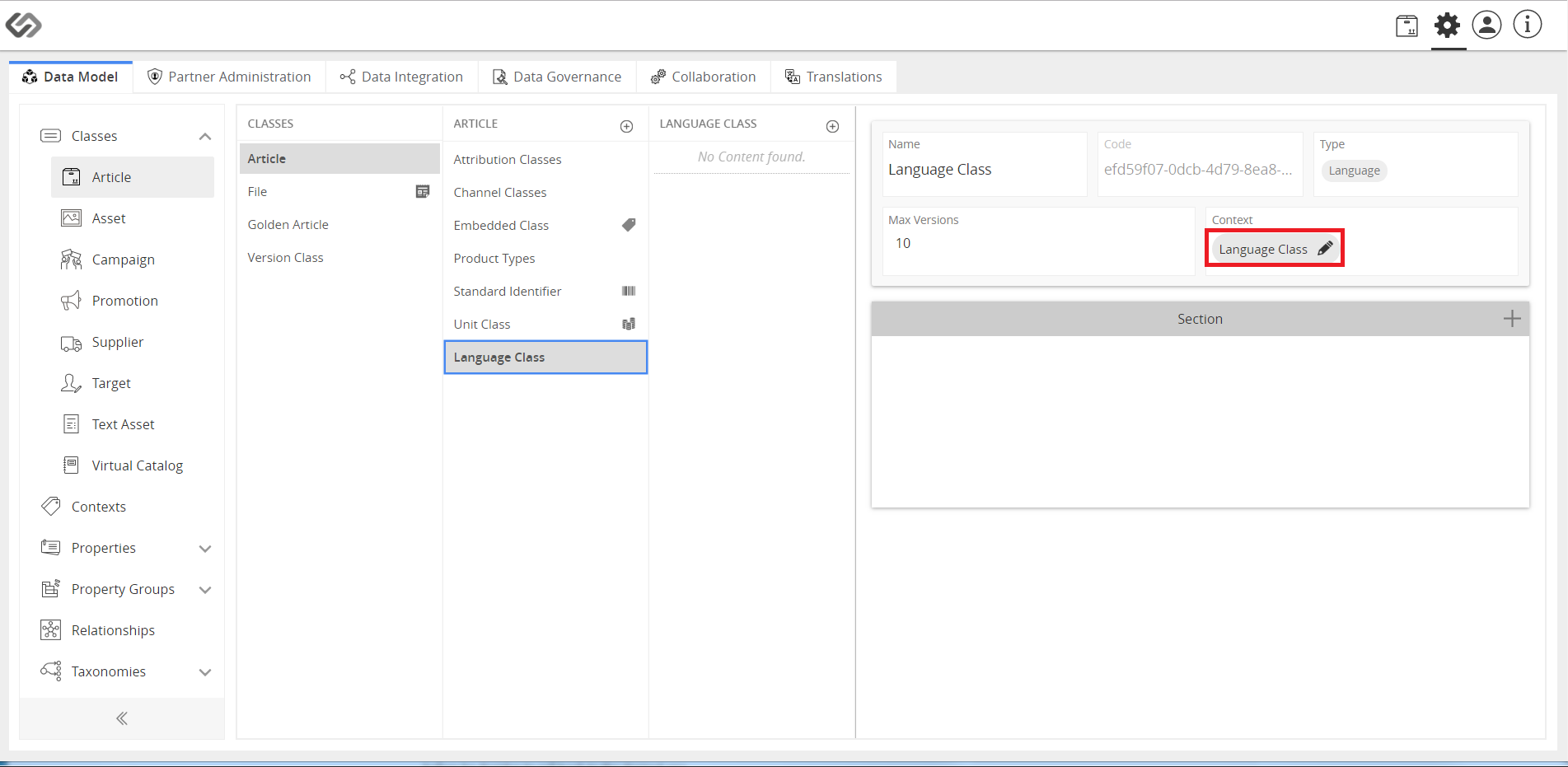Select Target in the sidebar

[x=133, y=383]
